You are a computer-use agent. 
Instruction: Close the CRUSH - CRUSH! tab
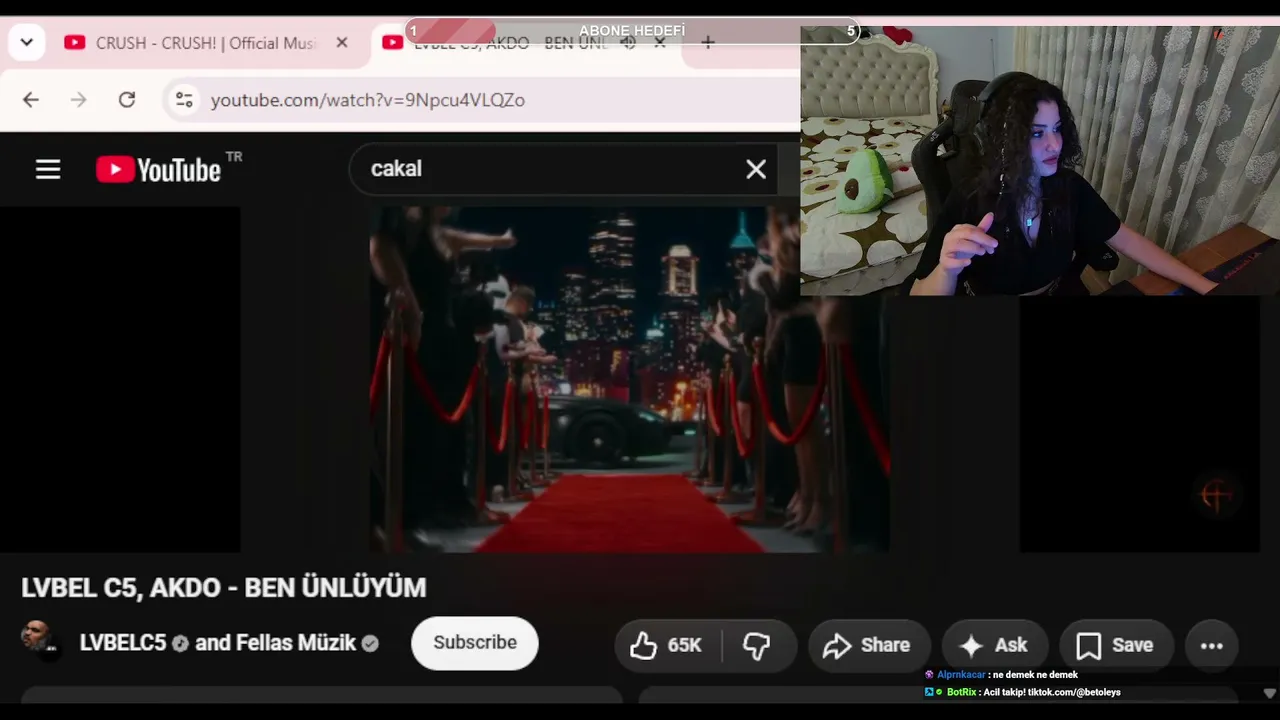pyautogui.click(x=342, y=43)
